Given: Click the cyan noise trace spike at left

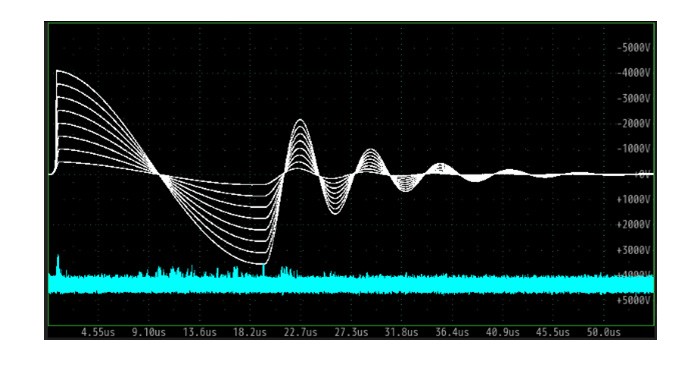Looking at the screenshot, I should (58, 265).
